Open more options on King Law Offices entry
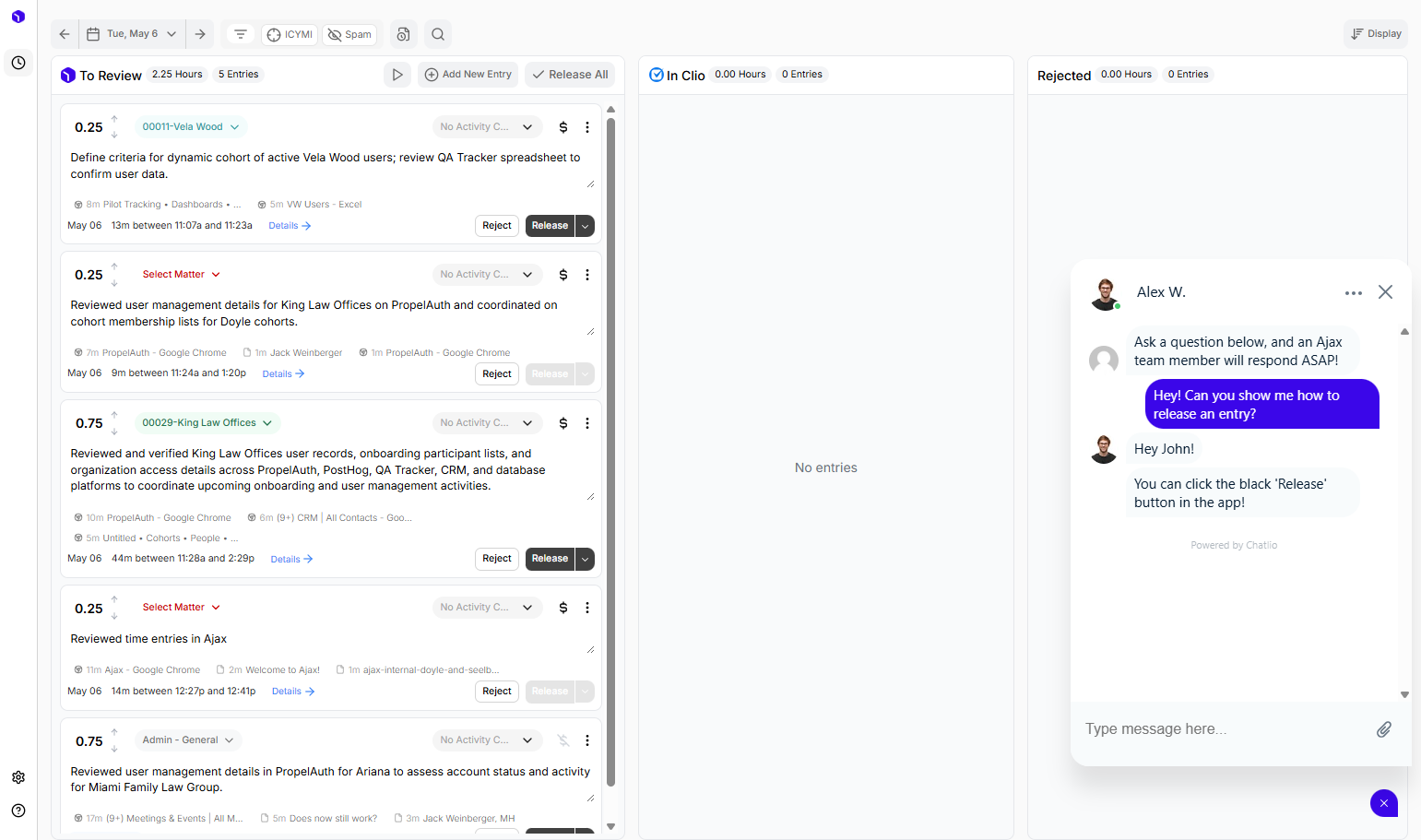 click(x=587, y=423)
